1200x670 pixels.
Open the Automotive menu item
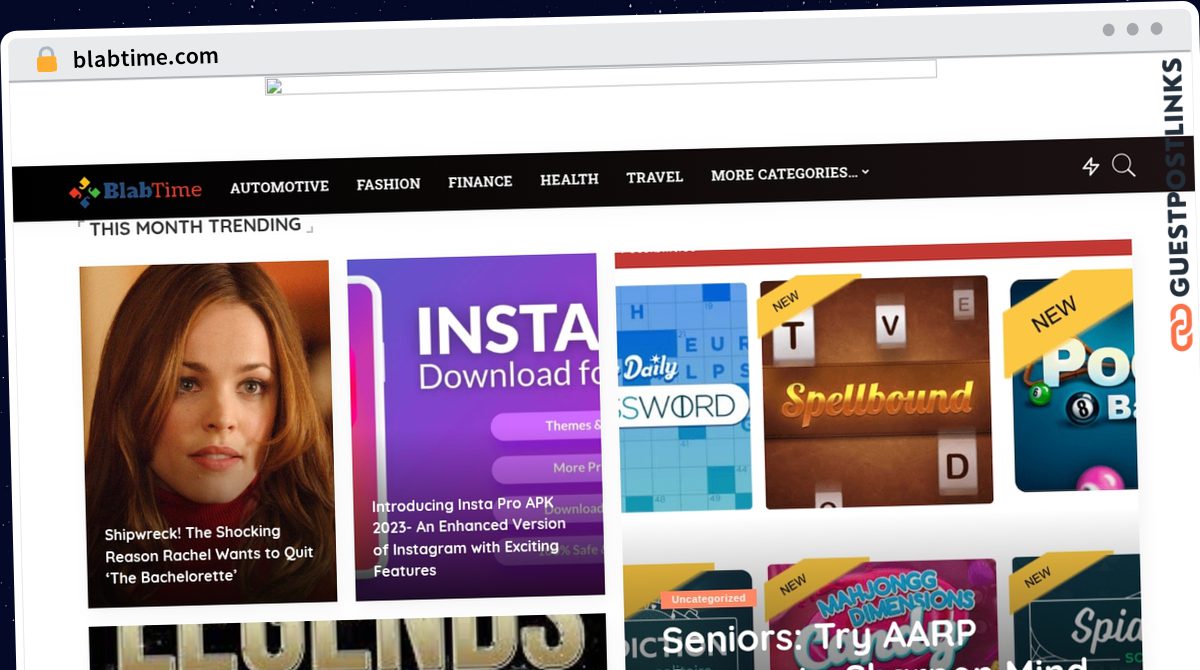click(279, 187)
